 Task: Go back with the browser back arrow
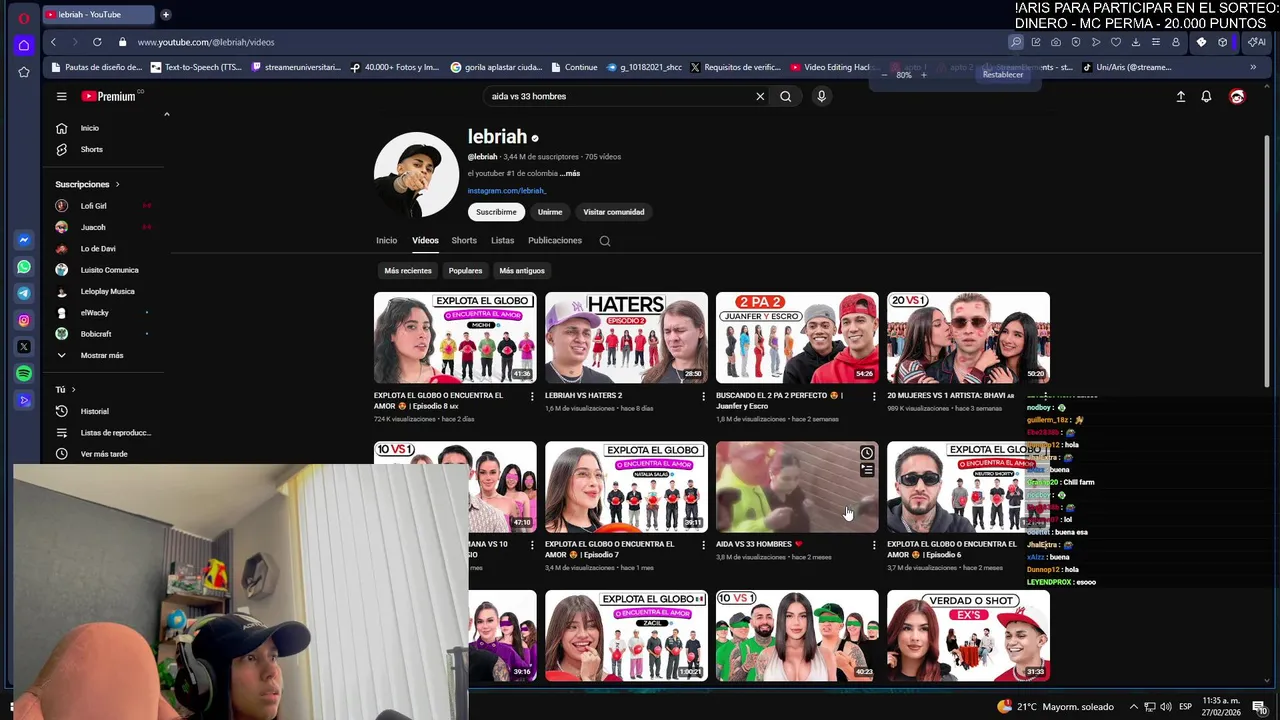point(53,42)
